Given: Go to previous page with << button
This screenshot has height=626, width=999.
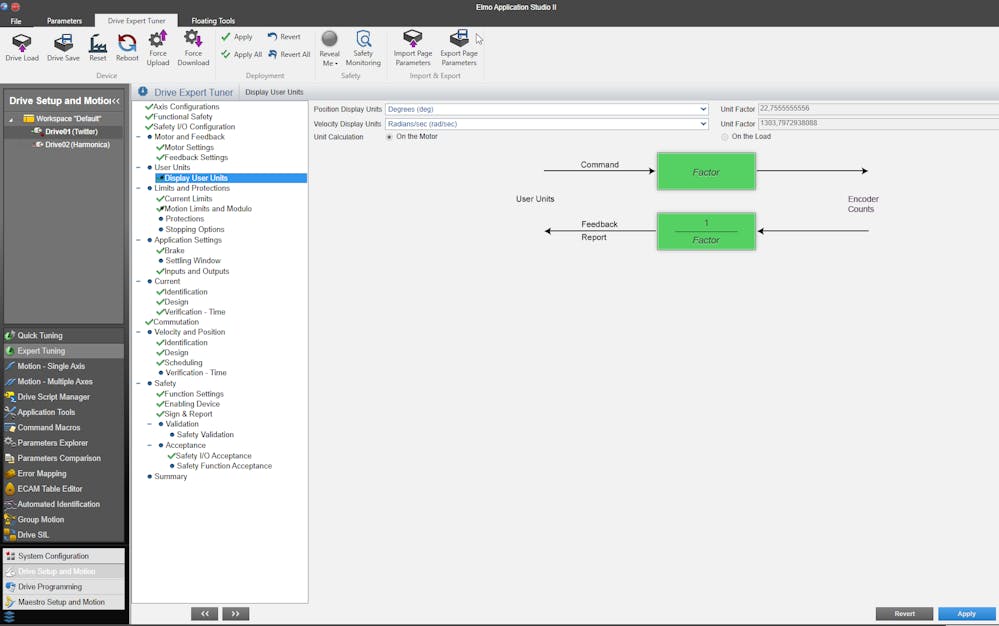Looking at the screenshot, I should tap(205, 614).
